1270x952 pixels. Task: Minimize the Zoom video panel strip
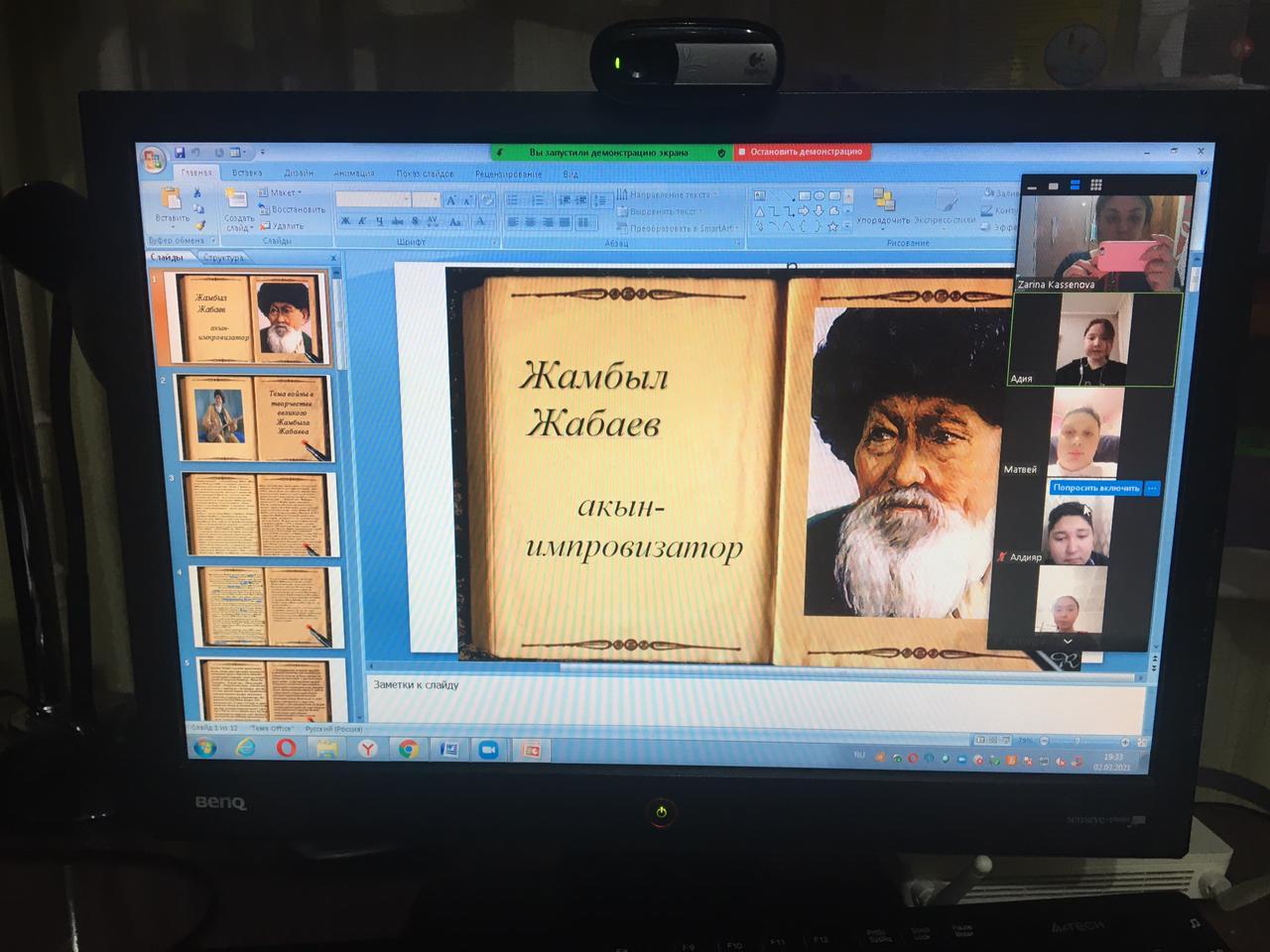coord(1032,186)
